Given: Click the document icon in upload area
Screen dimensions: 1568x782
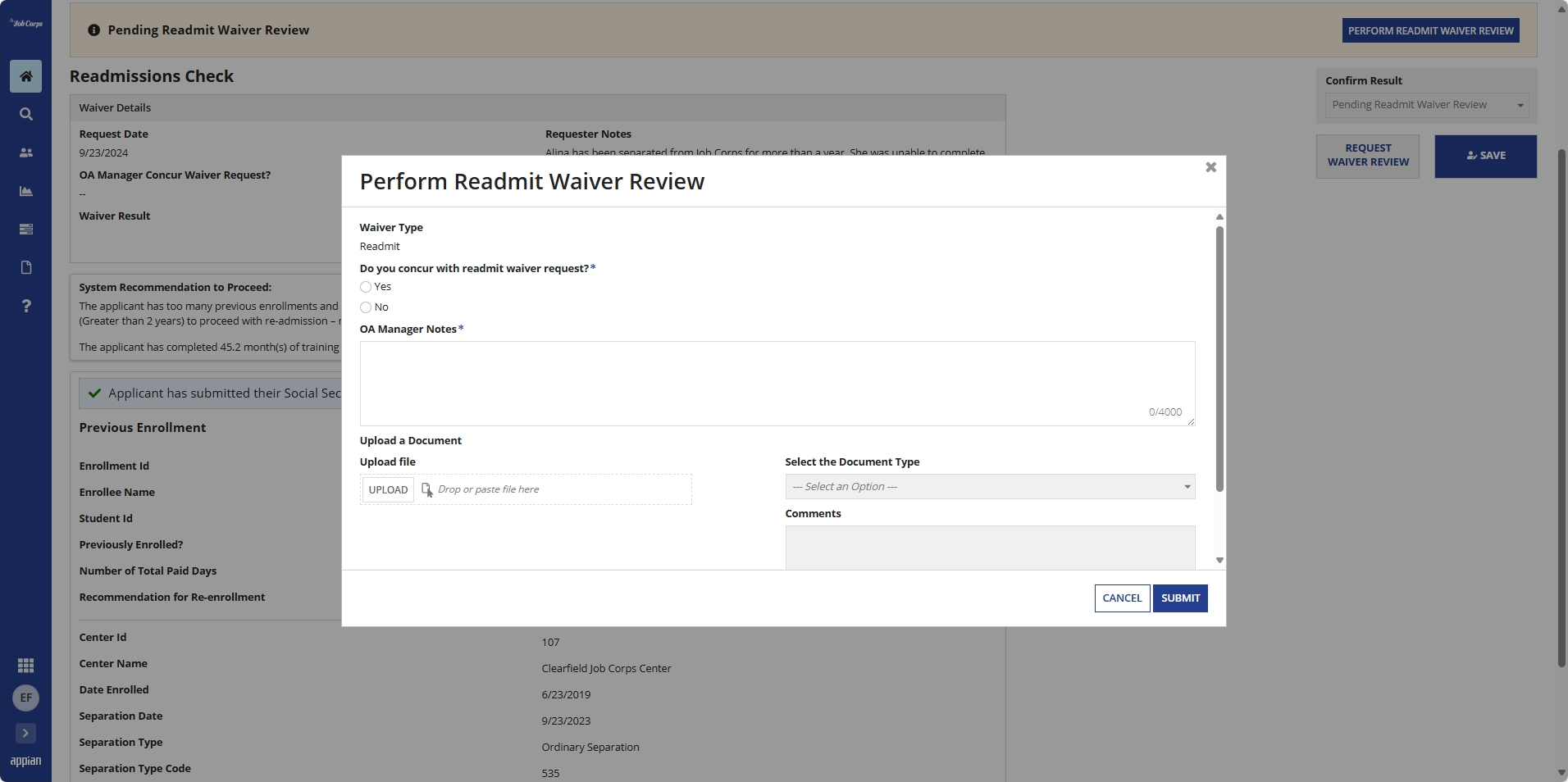Looking at the screenshot, I should click(426, 489).
